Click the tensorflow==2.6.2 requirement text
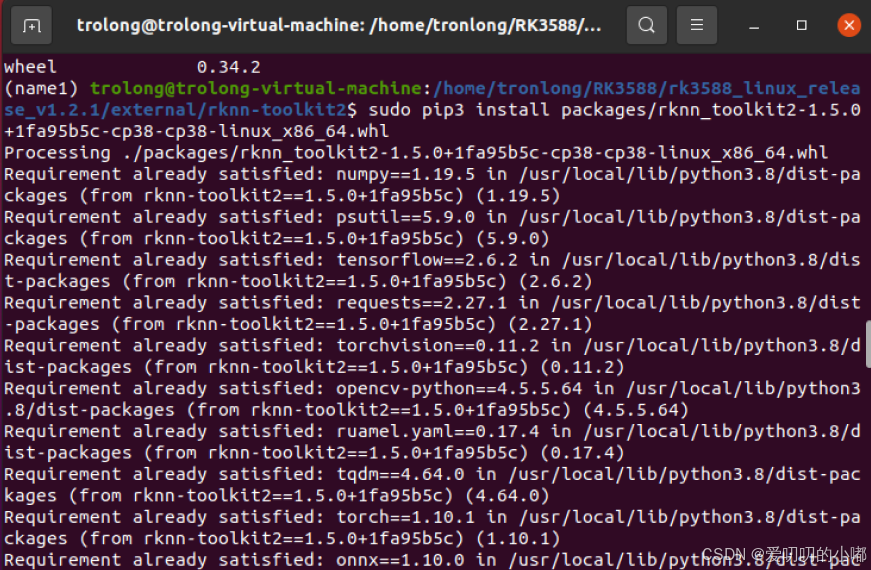 pyautogui.click(x=427, y=260)
